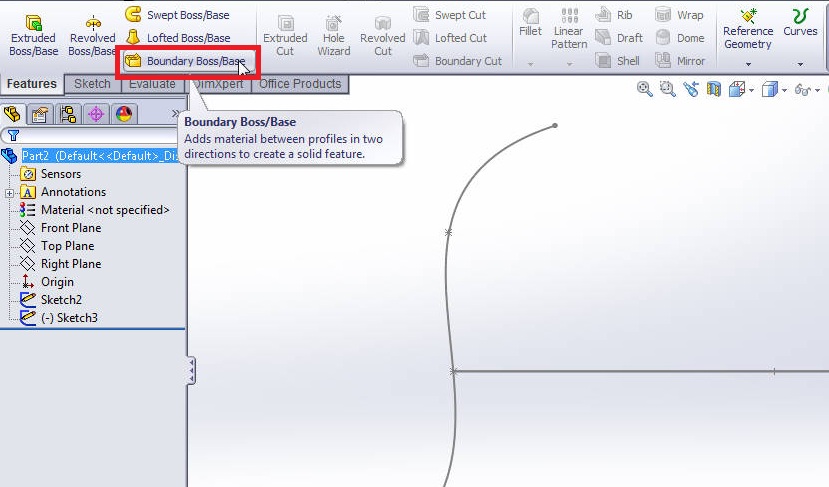Select Material <not specified> item
This screenshot has width=829, height=487.
[105, 210]
